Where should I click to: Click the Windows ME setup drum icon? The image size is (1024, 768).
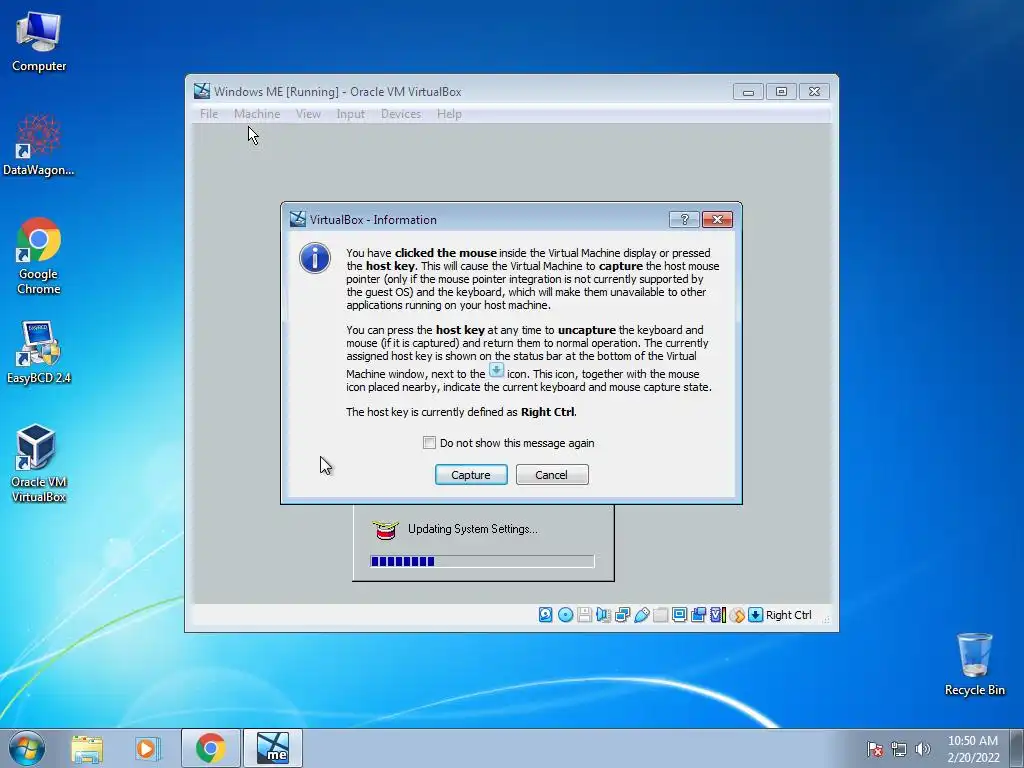tap(385, 529)
